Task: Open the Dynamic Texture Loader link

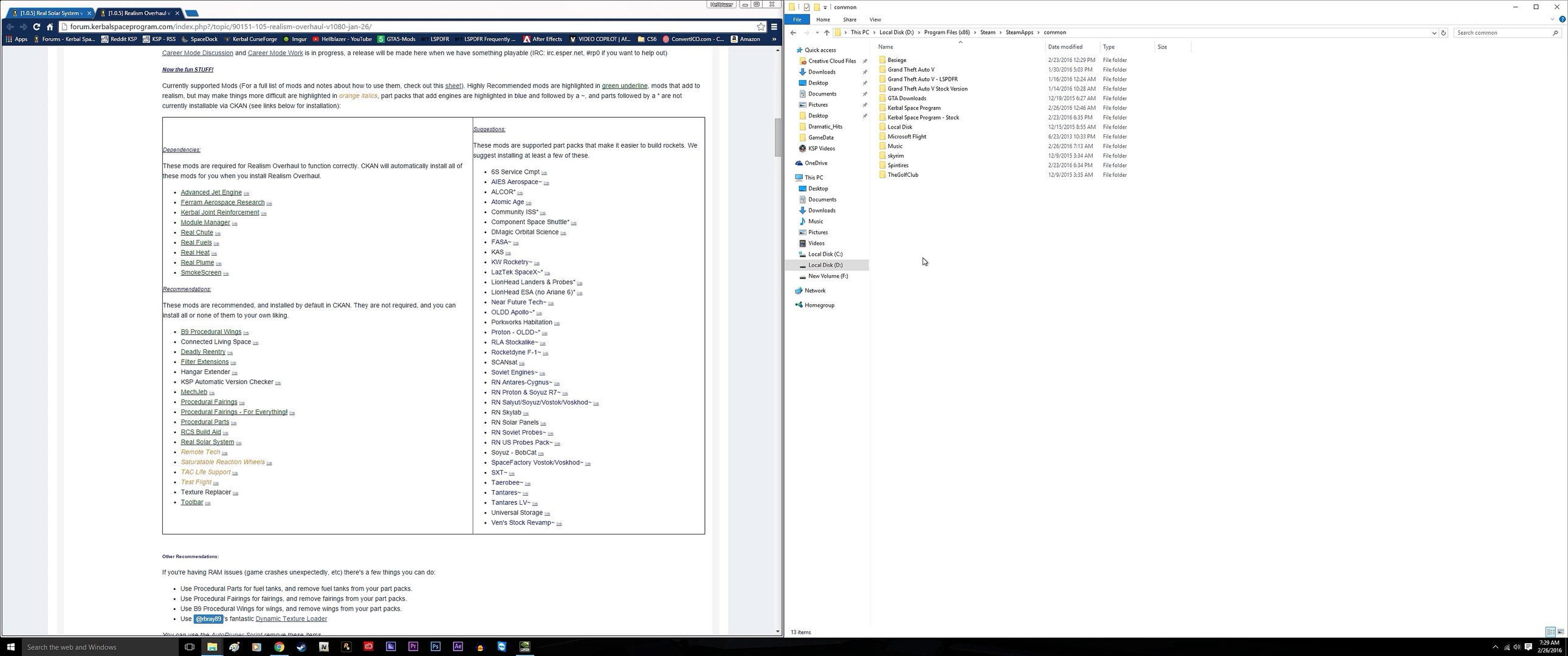Action: (291, 619)
